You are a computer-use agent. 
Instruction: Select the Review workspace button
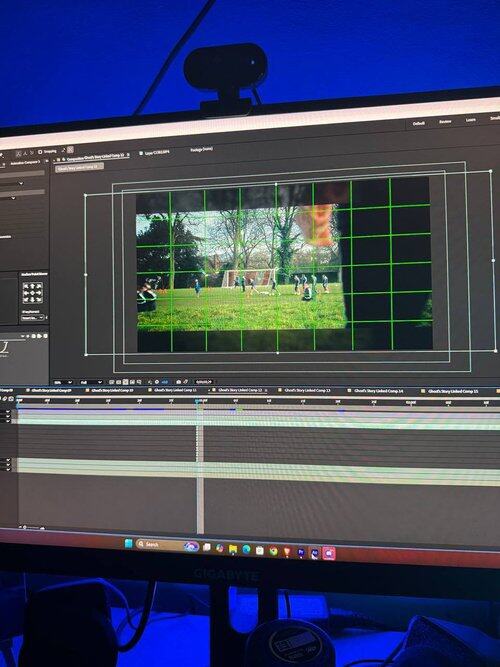(445, 122)
